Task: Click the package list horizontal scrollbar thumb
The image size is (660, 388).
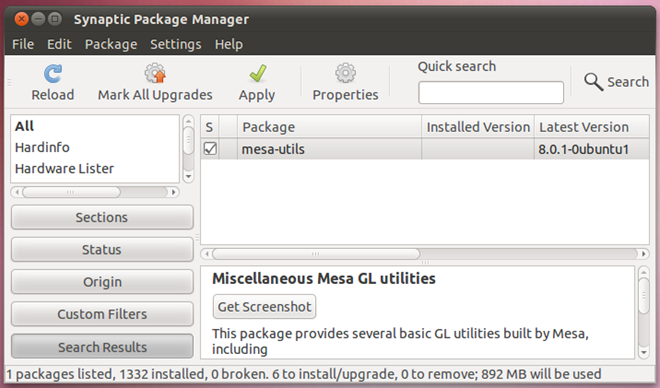Action: click(x=316, y=254)
